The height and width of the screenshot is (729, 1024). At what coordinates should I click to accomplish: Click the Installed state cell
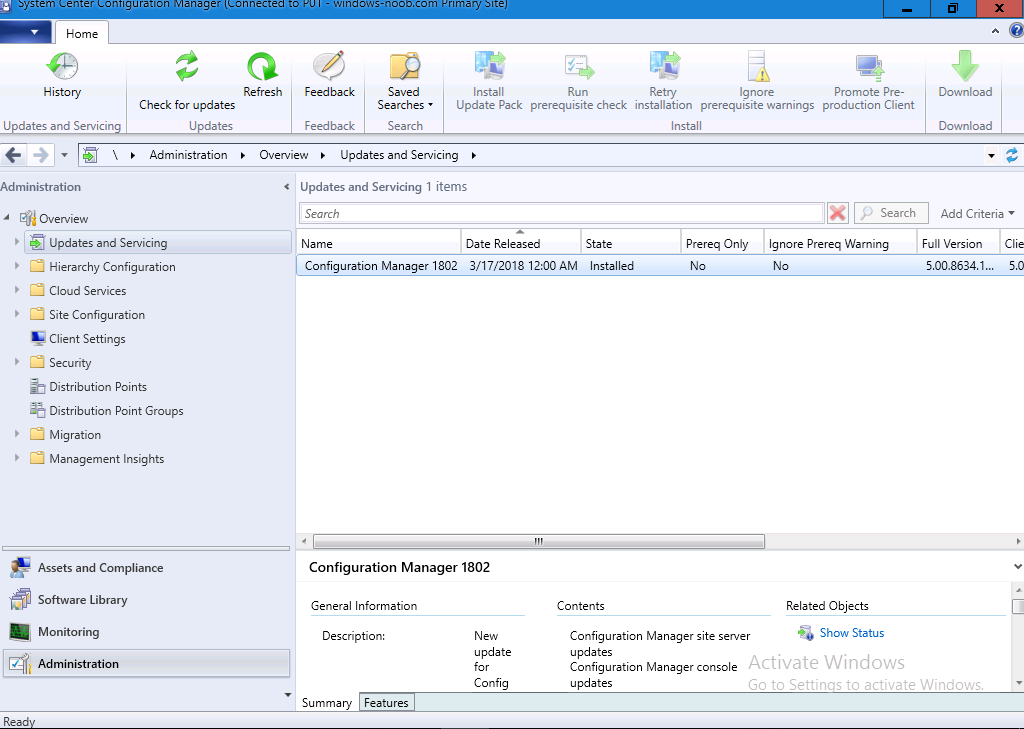click(x=611, y=266)
